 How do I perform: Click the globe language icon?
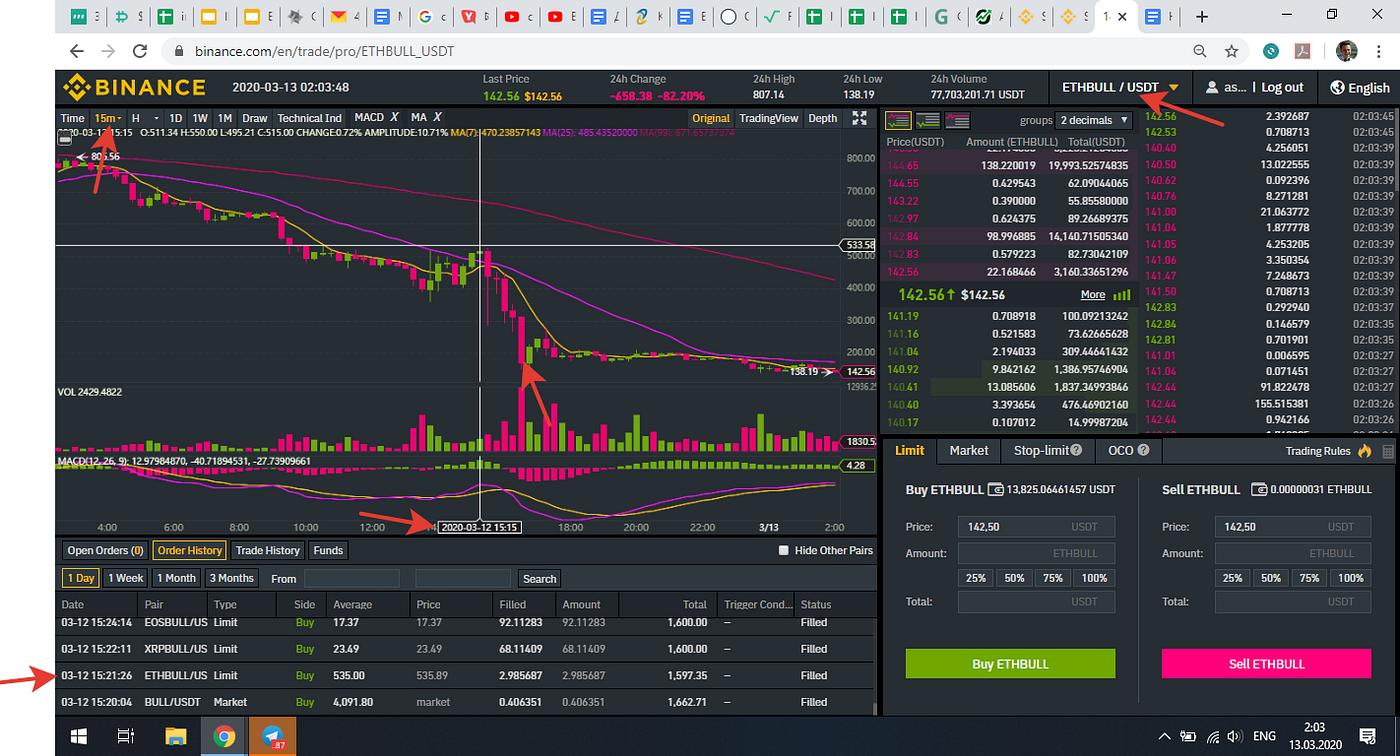click(x=1337, y=87)
